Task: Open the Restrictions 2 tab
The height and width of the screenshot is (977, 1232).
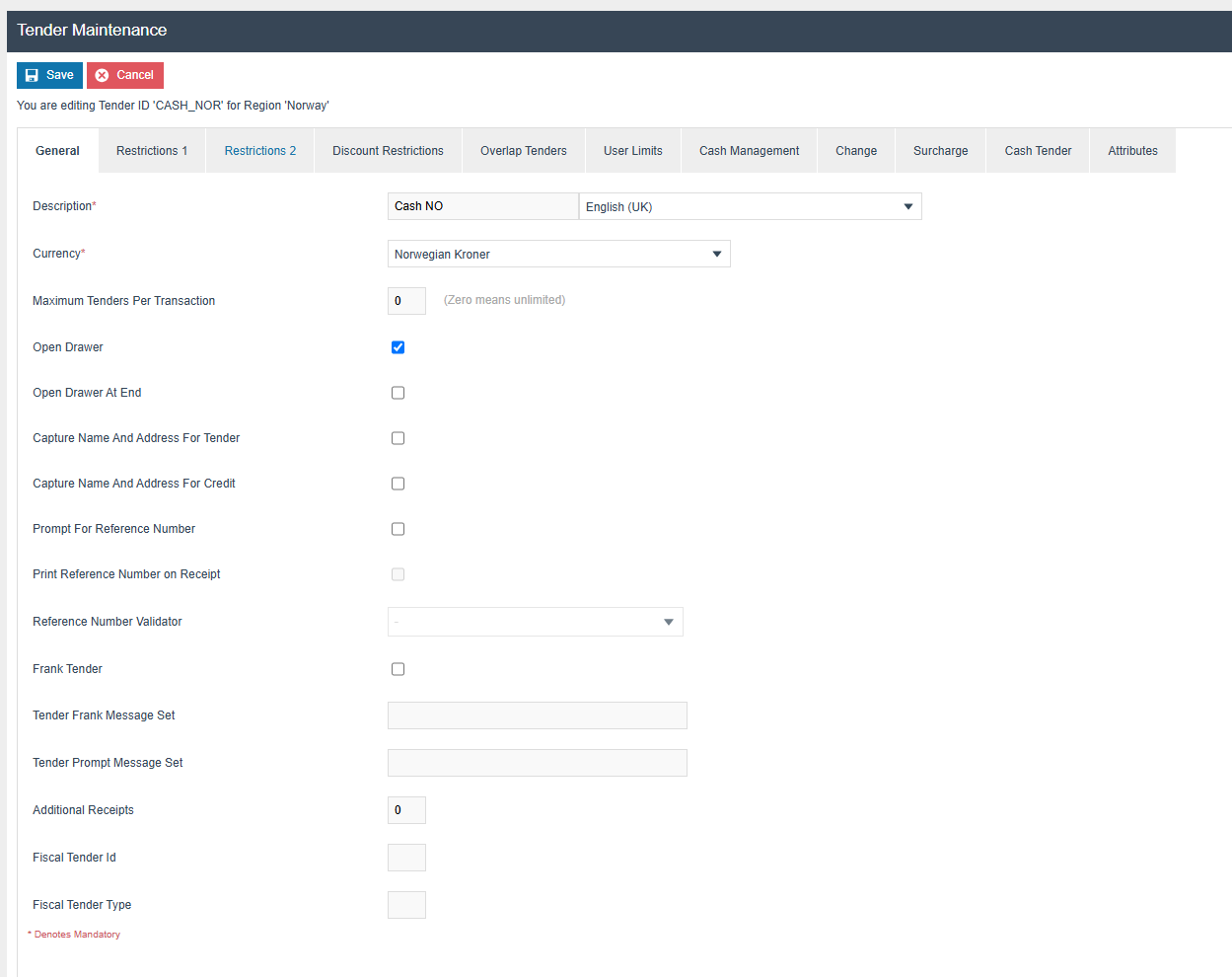Action: [260, 151]
